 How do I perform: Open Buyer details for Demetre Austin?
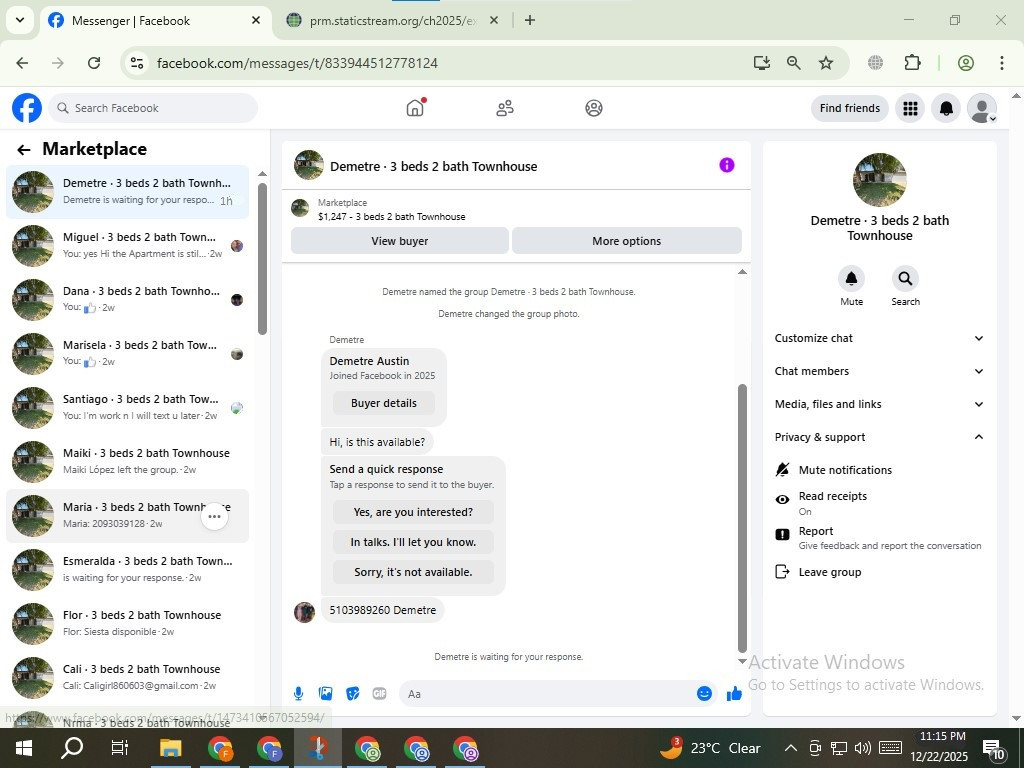click(x=383, y=403)
